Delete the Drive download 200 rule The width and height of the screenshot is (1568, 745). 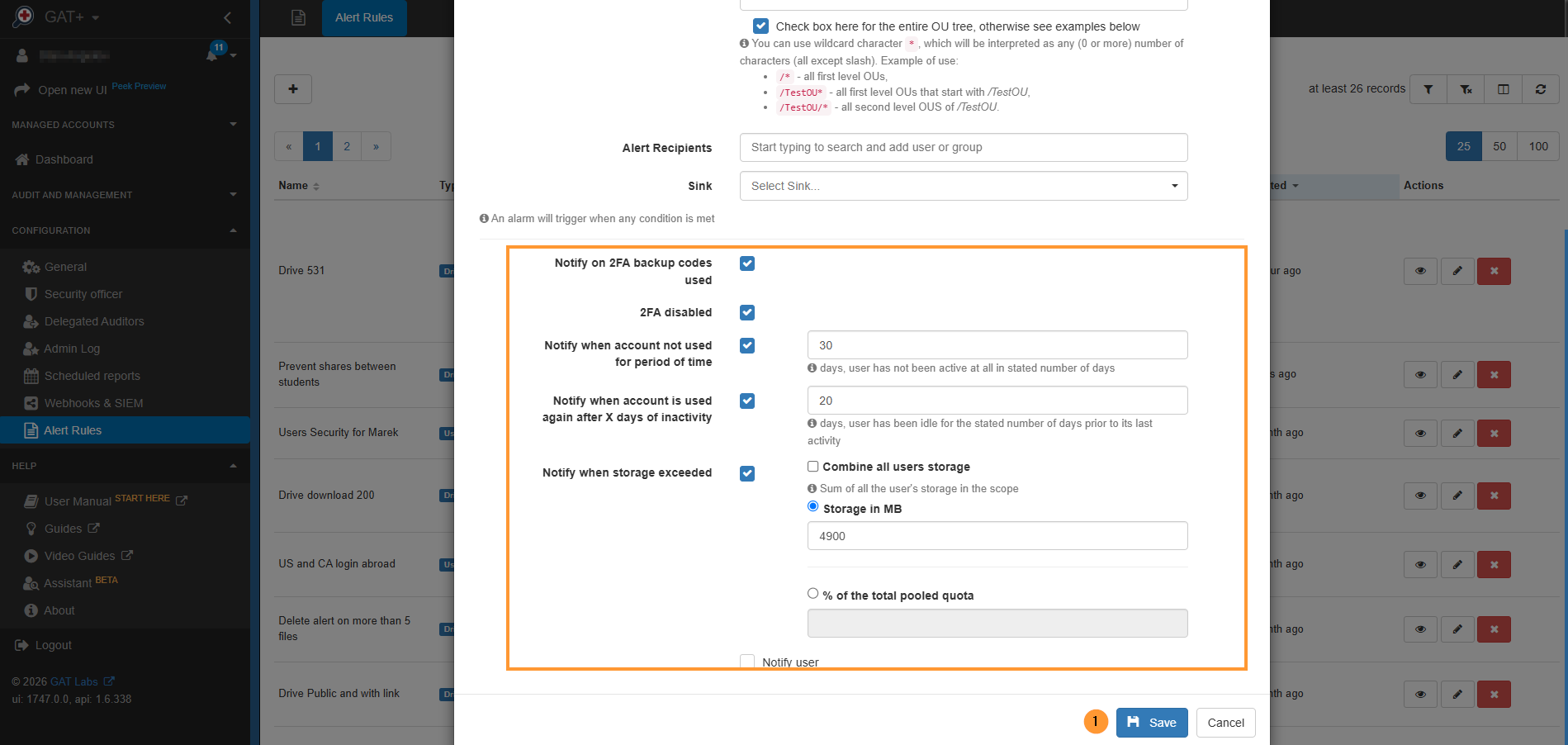point(1494,496)
